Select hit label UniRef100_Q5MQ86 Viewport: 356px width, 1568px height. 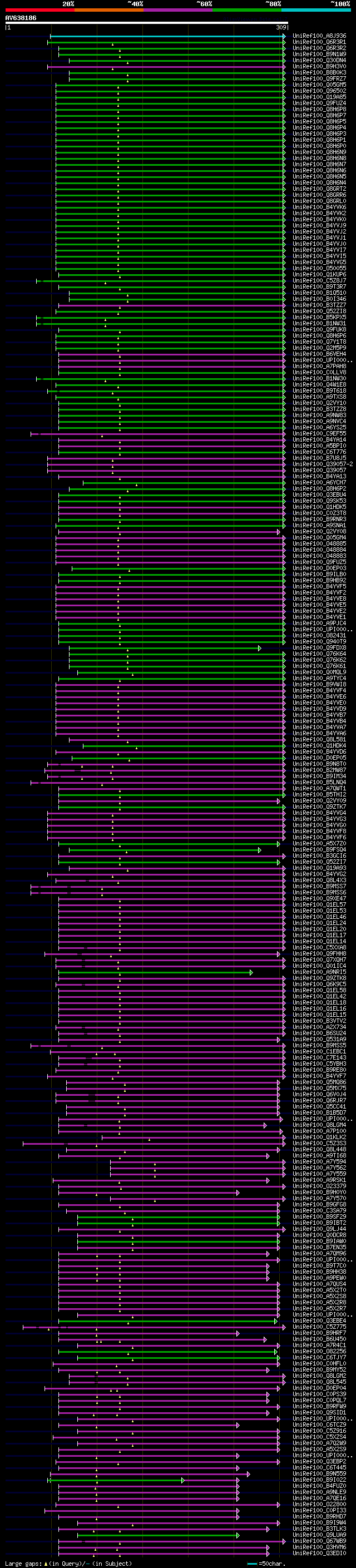click(x=319, y=1082)
